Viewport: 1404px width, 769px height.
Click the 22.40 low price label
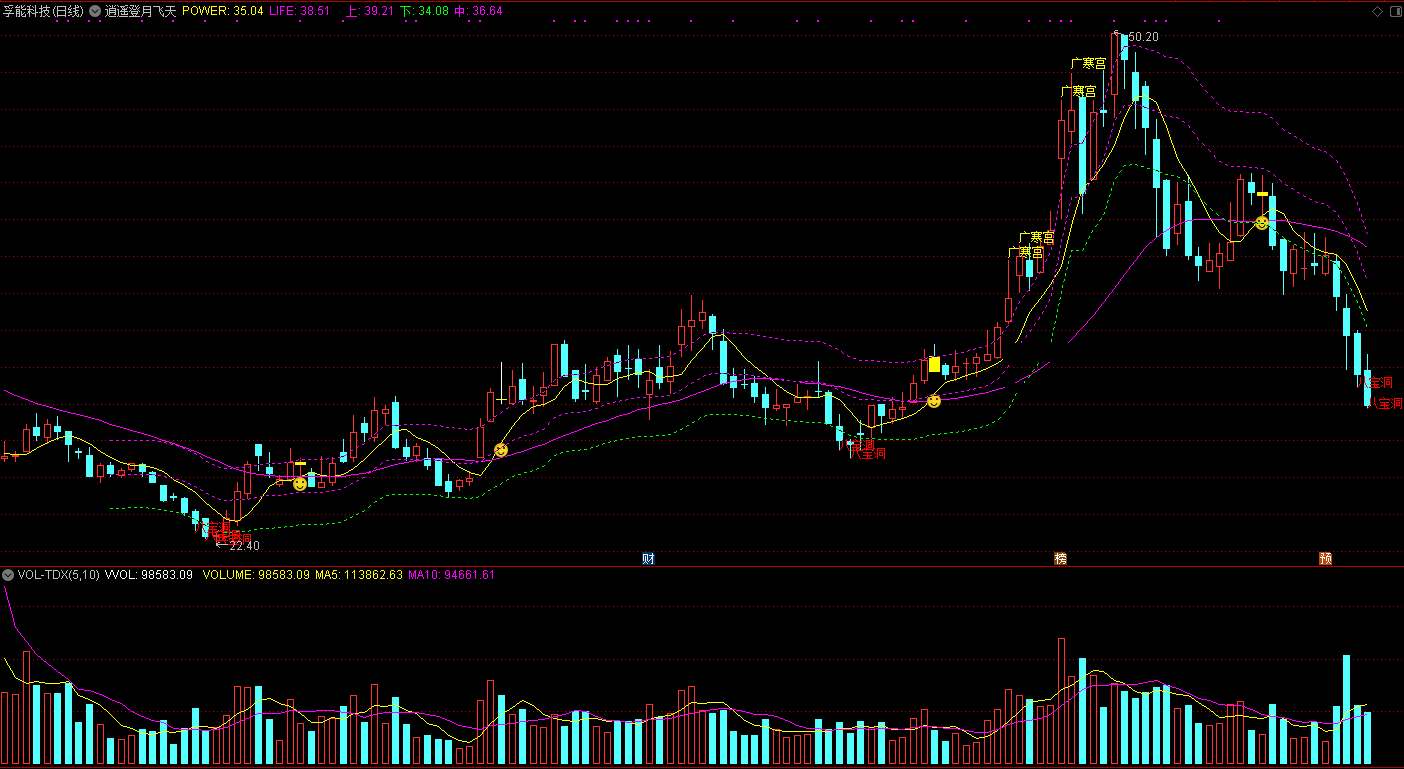pos(244,546)
